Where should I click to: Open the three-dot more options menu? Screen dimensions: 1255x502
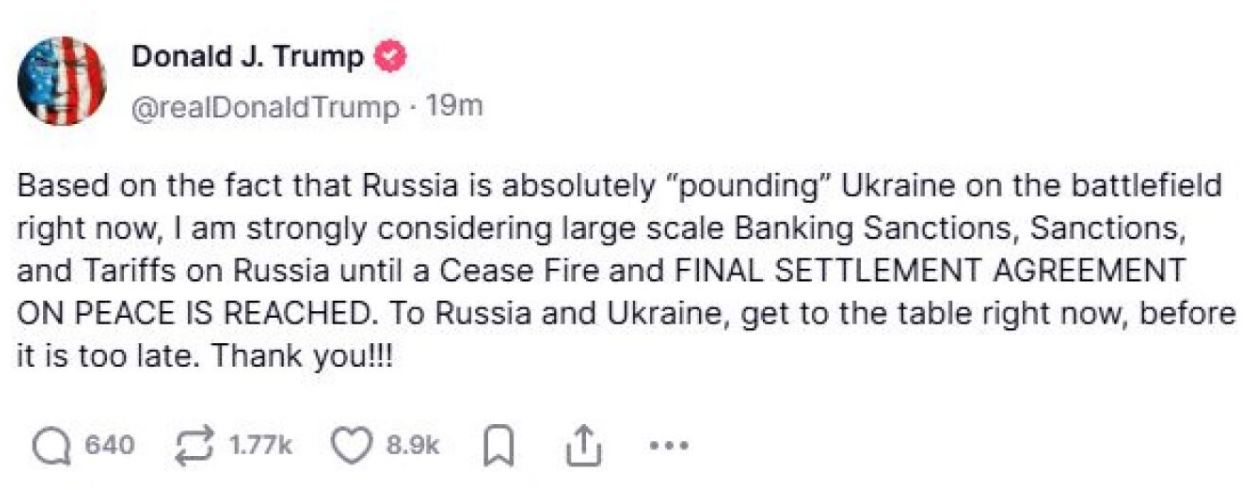[x=669, y=446]
